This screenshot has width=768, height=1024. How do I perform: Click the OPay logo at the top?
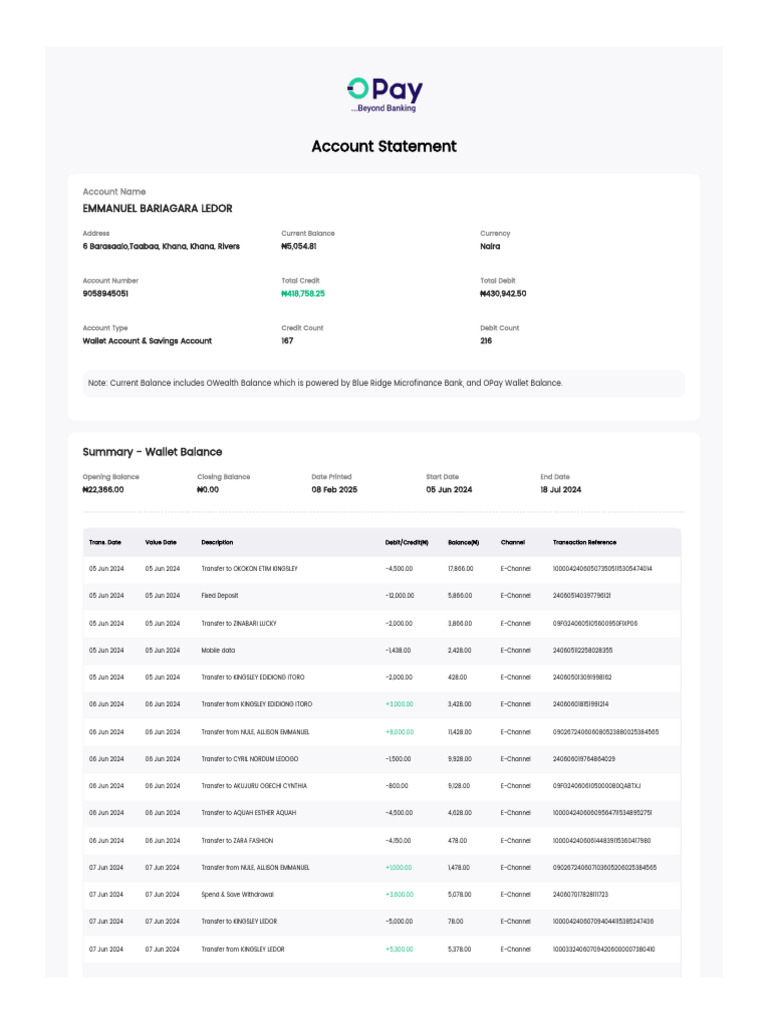384,94
